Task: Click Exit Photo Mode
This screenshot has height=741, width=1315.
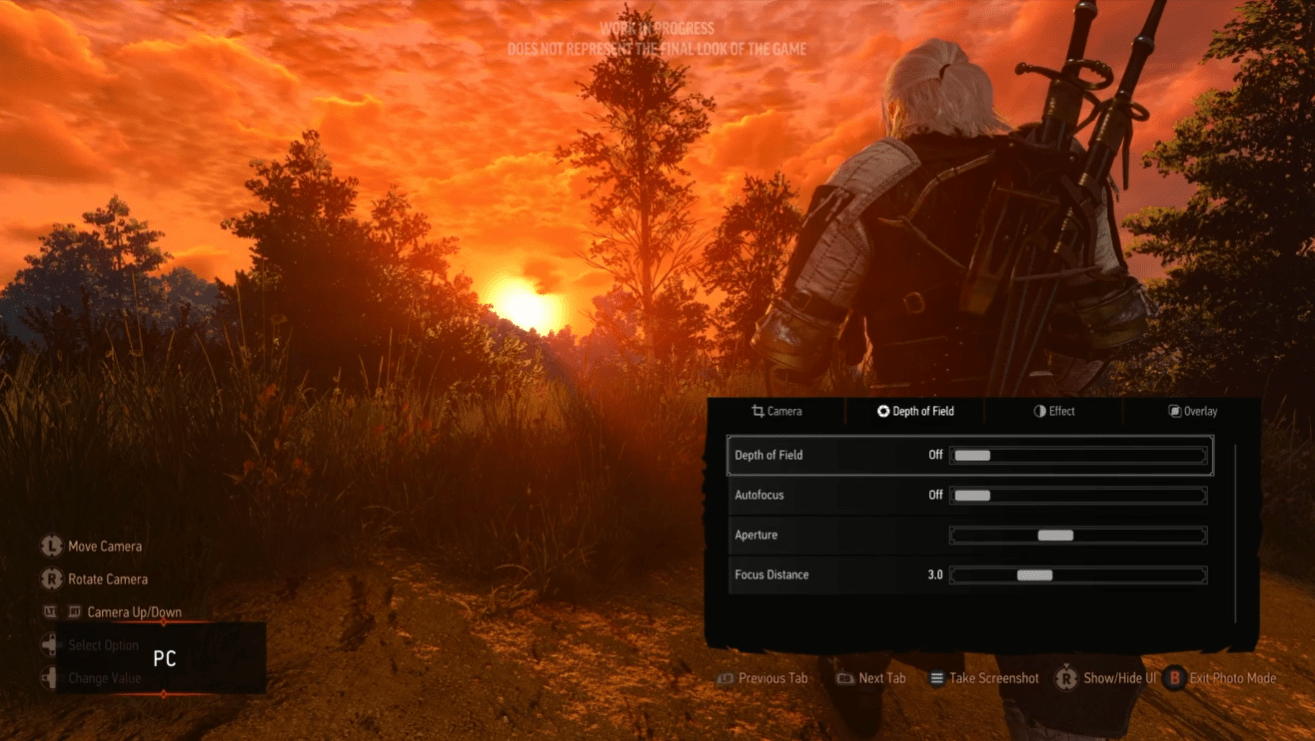Action: (1233, 678)
